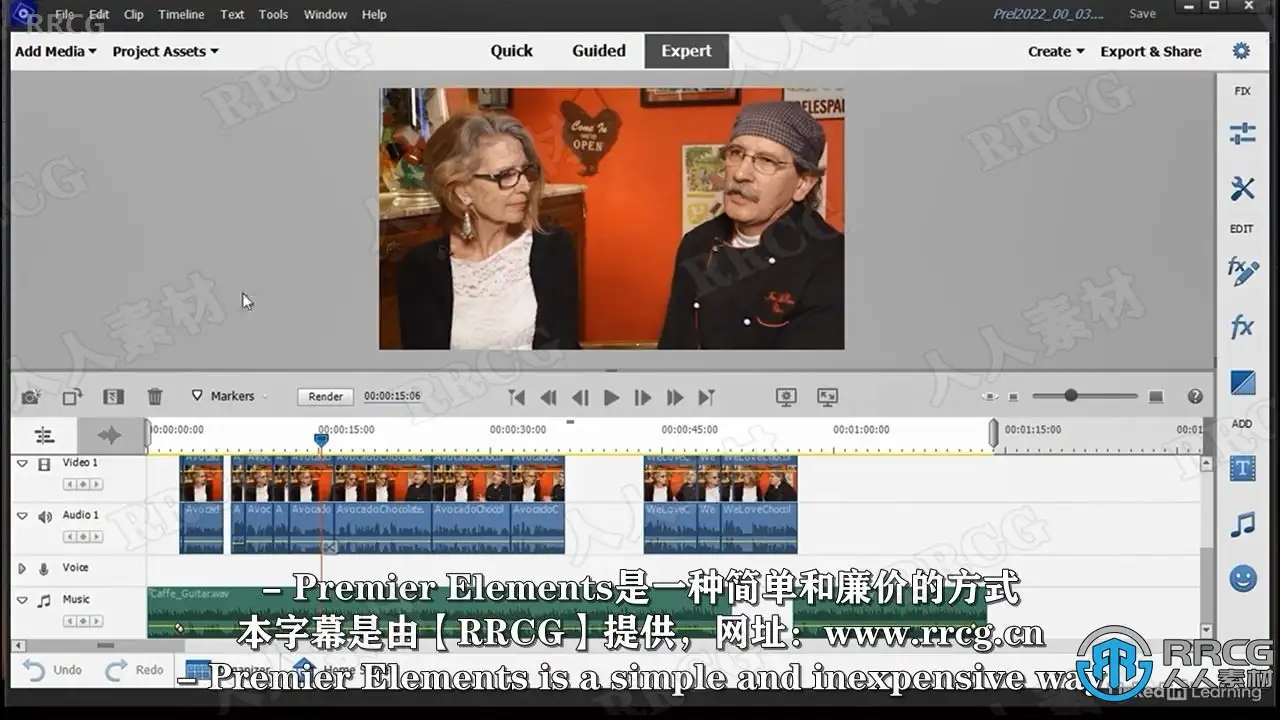Collapse the Video 1 track
1280x720 pixels.
(x=22, y=464)
